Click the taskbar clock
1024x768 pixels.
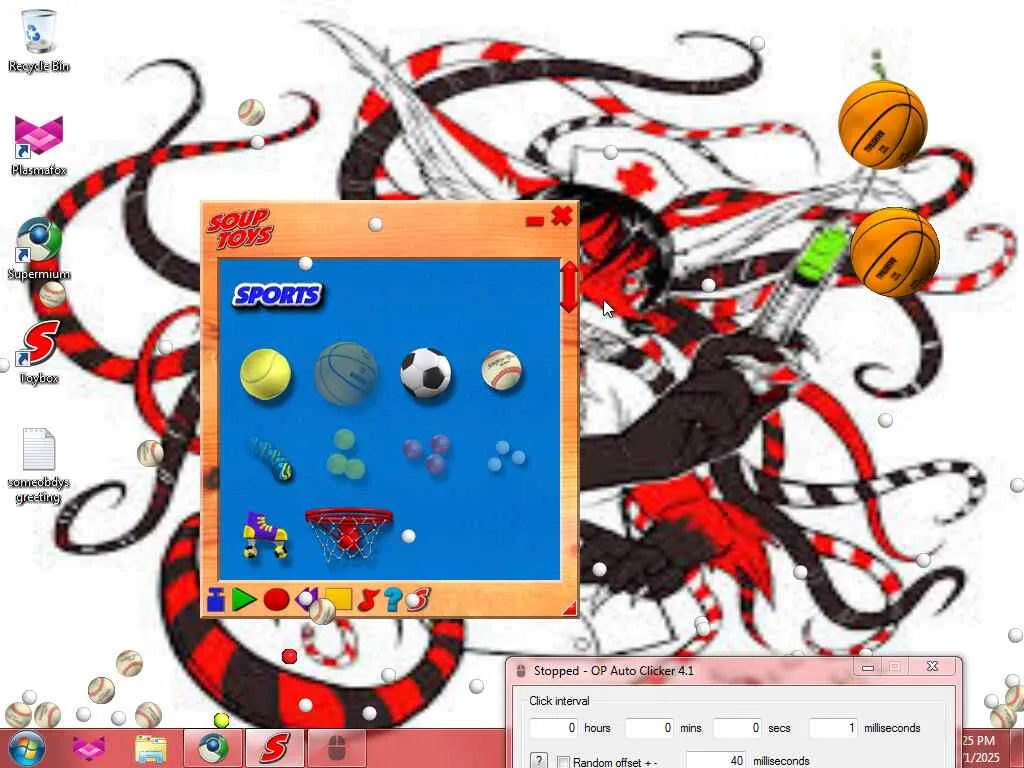pyautogui.click(x=980, y=749)
